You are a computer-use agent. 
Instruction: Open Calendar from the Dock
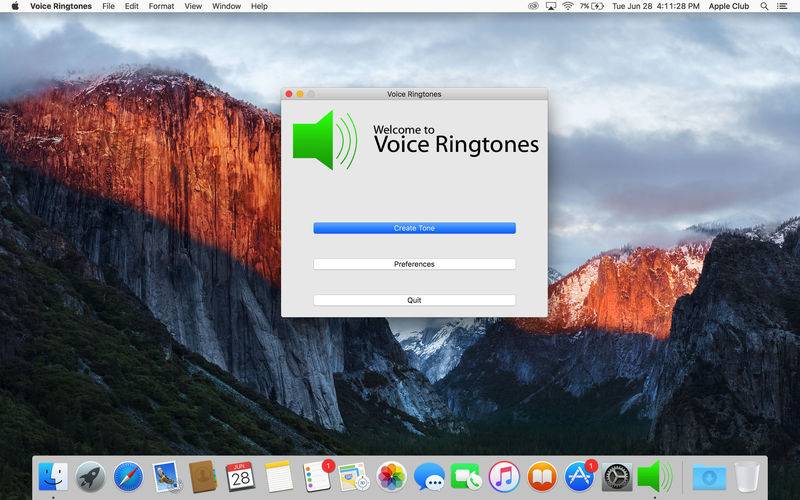(240, 477)
